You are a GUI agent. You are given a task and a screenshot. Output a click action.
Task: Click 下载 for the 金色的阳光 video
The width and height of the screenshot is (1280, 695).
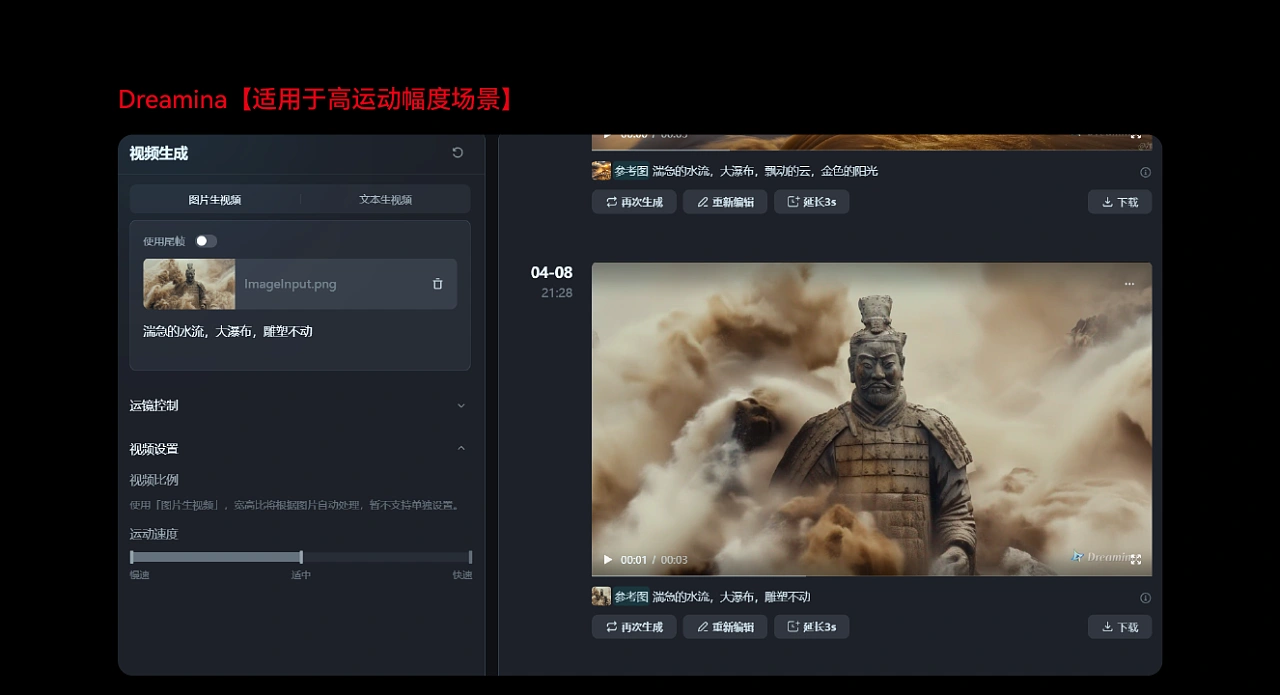1120,202
